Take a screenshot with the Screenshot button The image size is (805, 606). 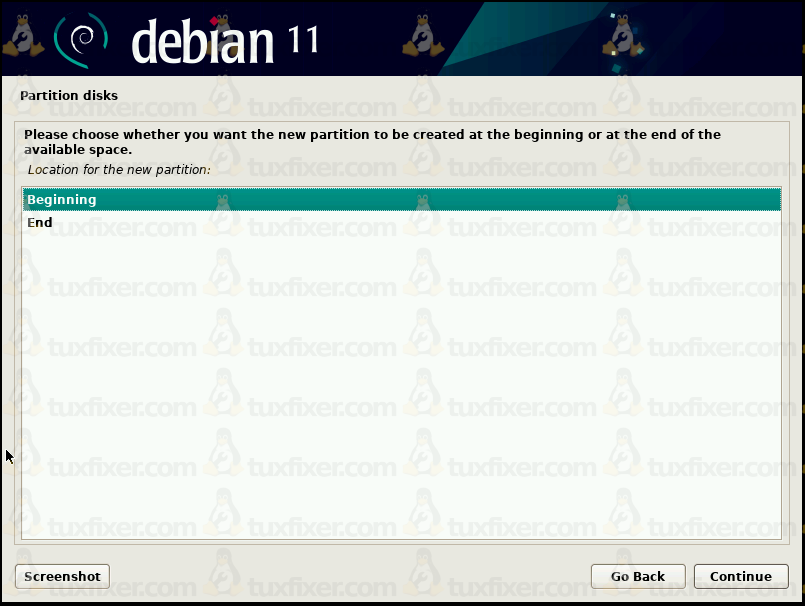pyautogui.click(x=62, y=576)
